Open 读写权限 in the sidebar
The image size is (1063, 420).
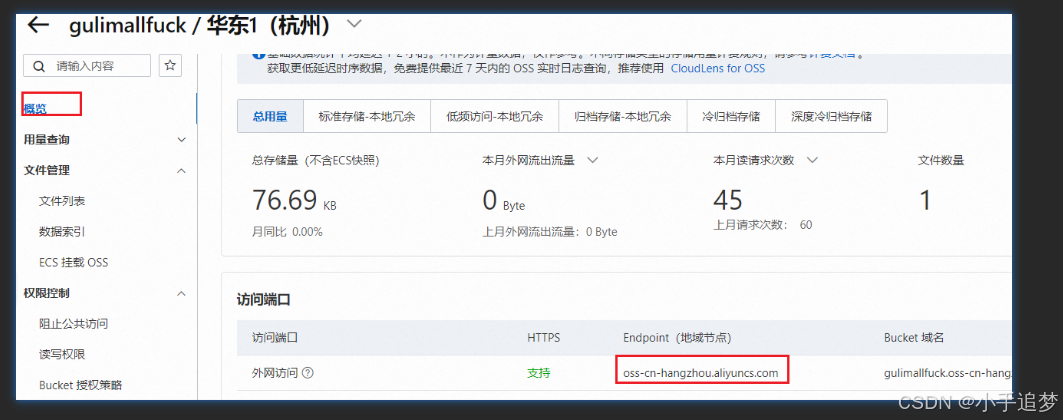pos(62,354)
